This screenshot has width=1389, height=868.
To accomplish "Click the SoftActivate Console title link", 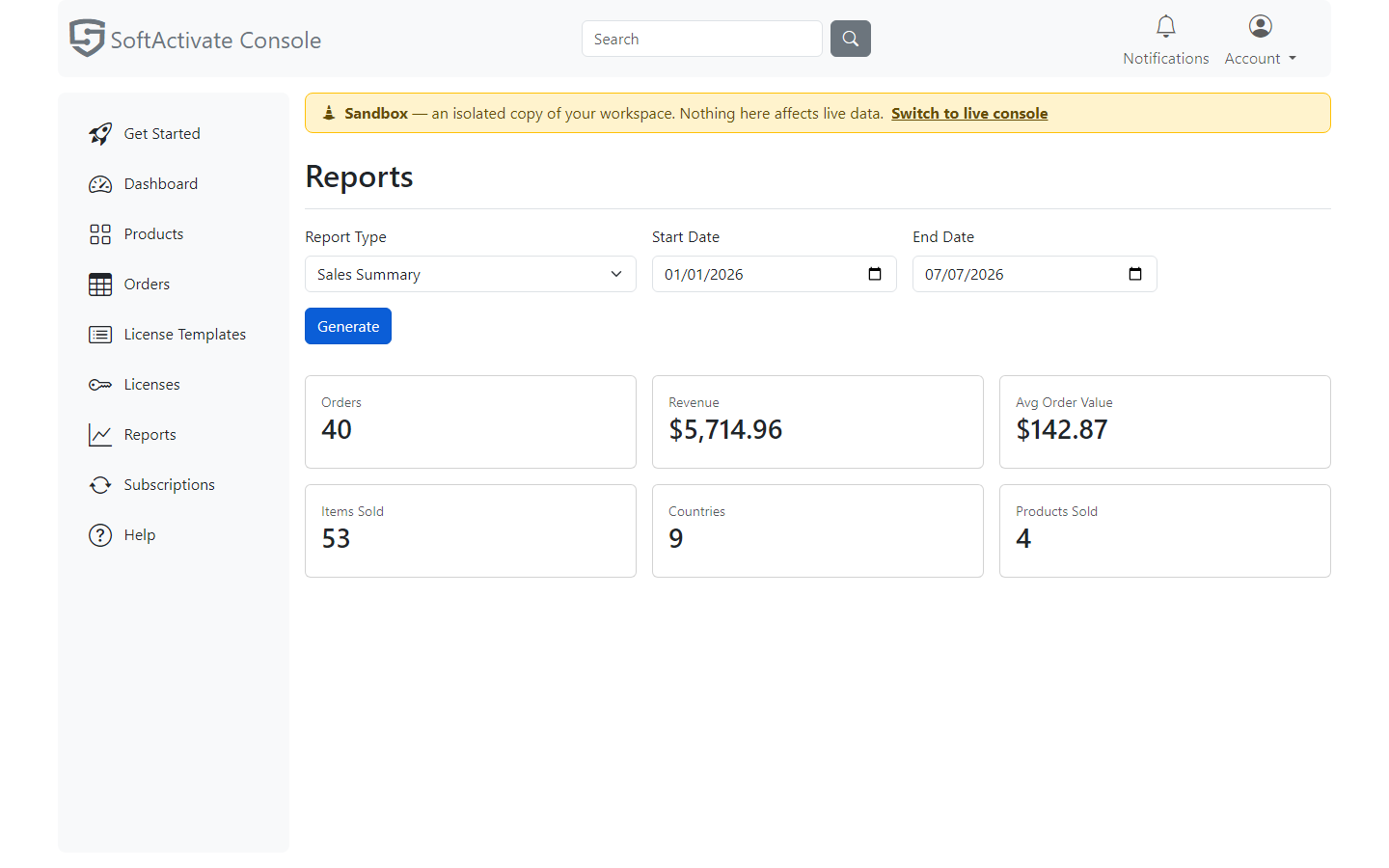I will (216, 40).
